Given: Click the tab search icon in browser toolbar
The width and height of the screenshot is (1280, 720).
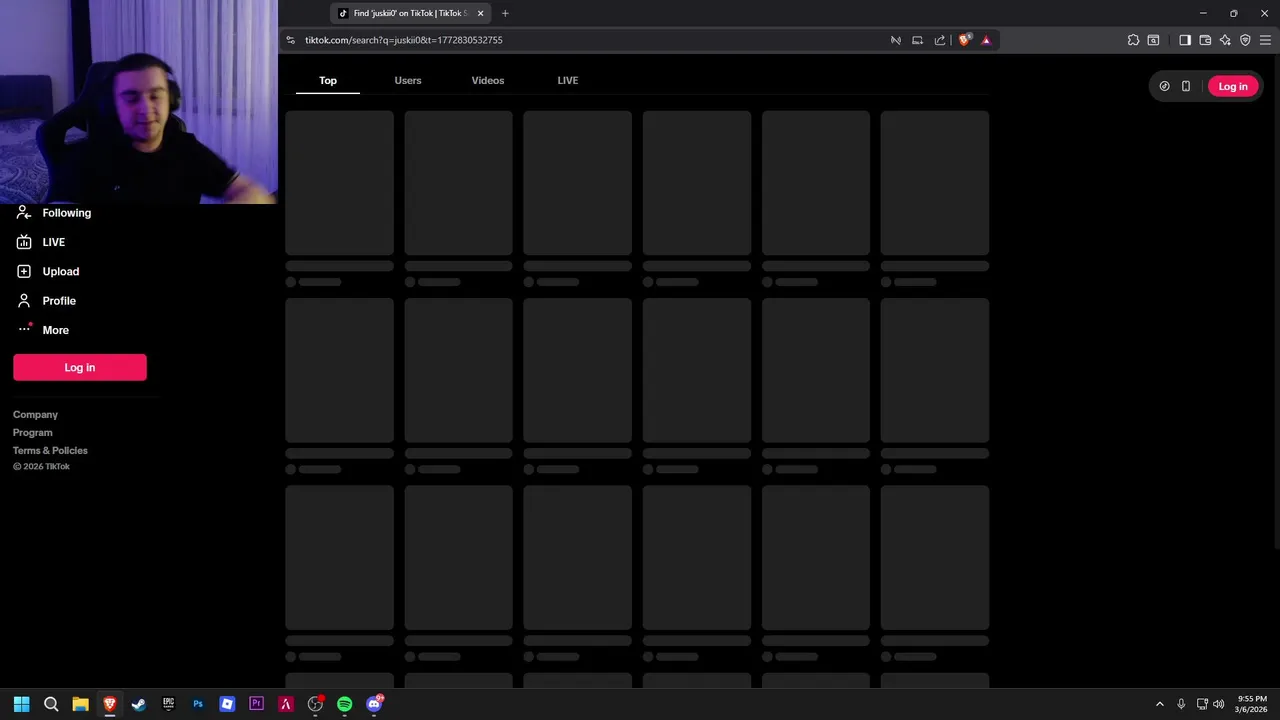Looking at the screenshot, I should [1153, 40].
